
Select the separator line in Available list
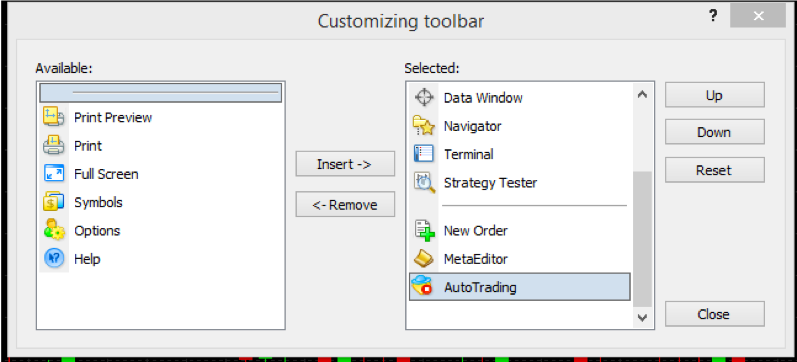(x=161, y=93)
